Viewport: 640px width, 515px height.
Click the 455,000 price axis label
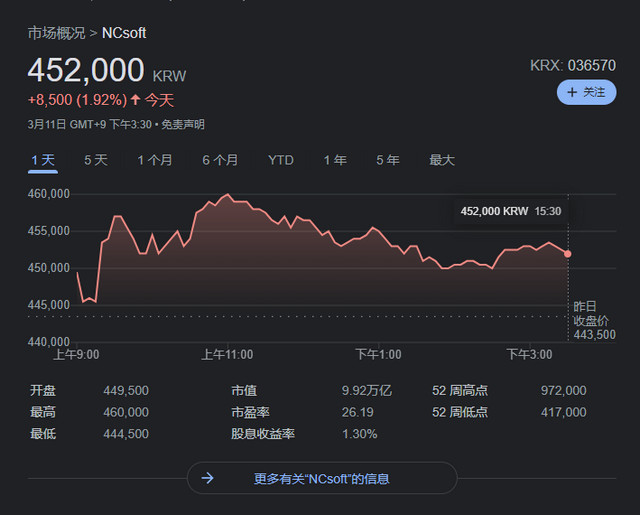point(49,231)
